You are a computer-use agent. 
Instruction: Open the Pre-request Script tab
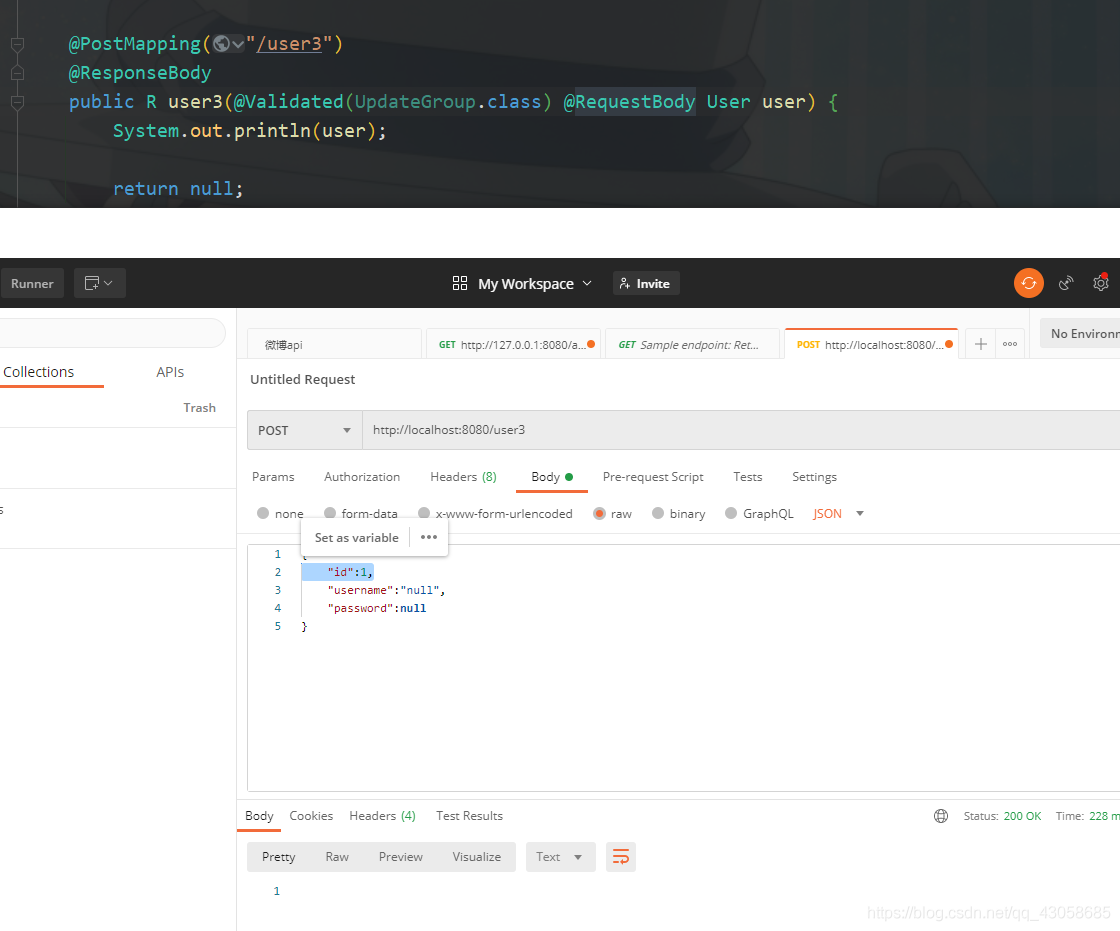click(x=653, y=477)
